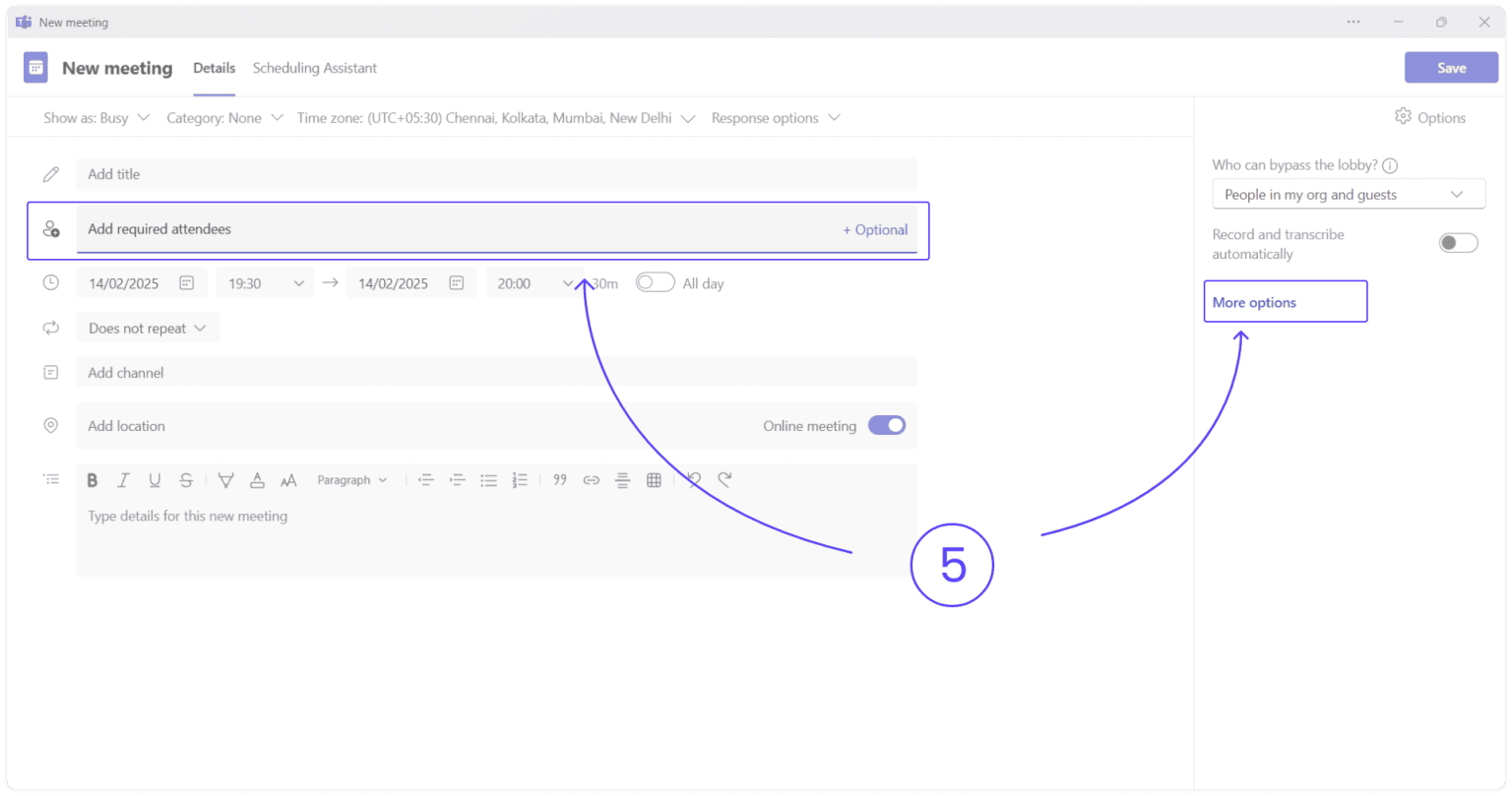
Task: Open the Who can bypass the lobby dropdown
Action: (1348, 194)
